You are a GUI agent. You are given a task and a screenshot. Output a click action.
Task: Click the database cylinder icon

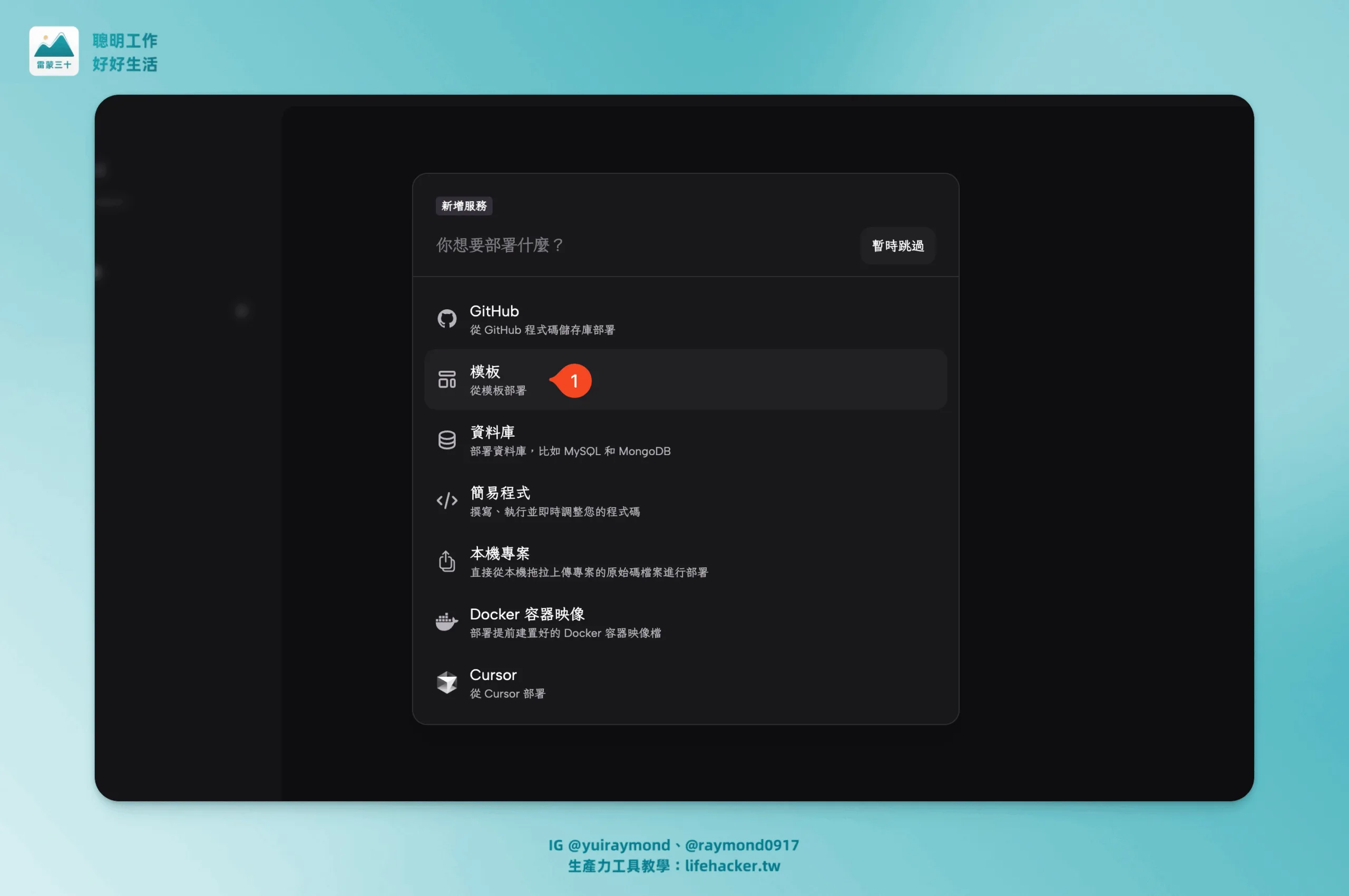[x=446, y=440]
